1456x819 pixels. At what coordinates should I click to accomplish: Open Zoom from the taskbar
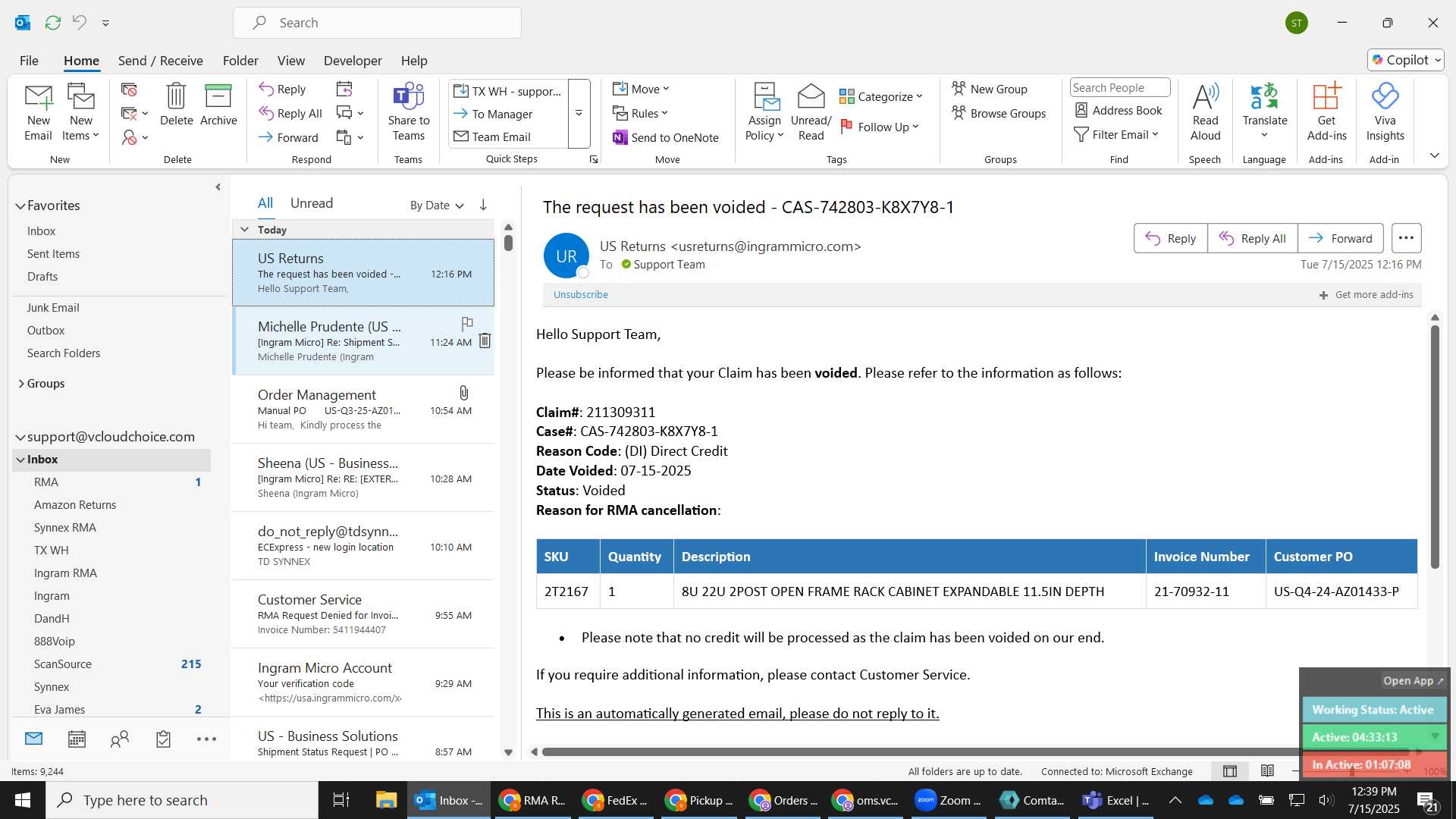coord(948,800)
